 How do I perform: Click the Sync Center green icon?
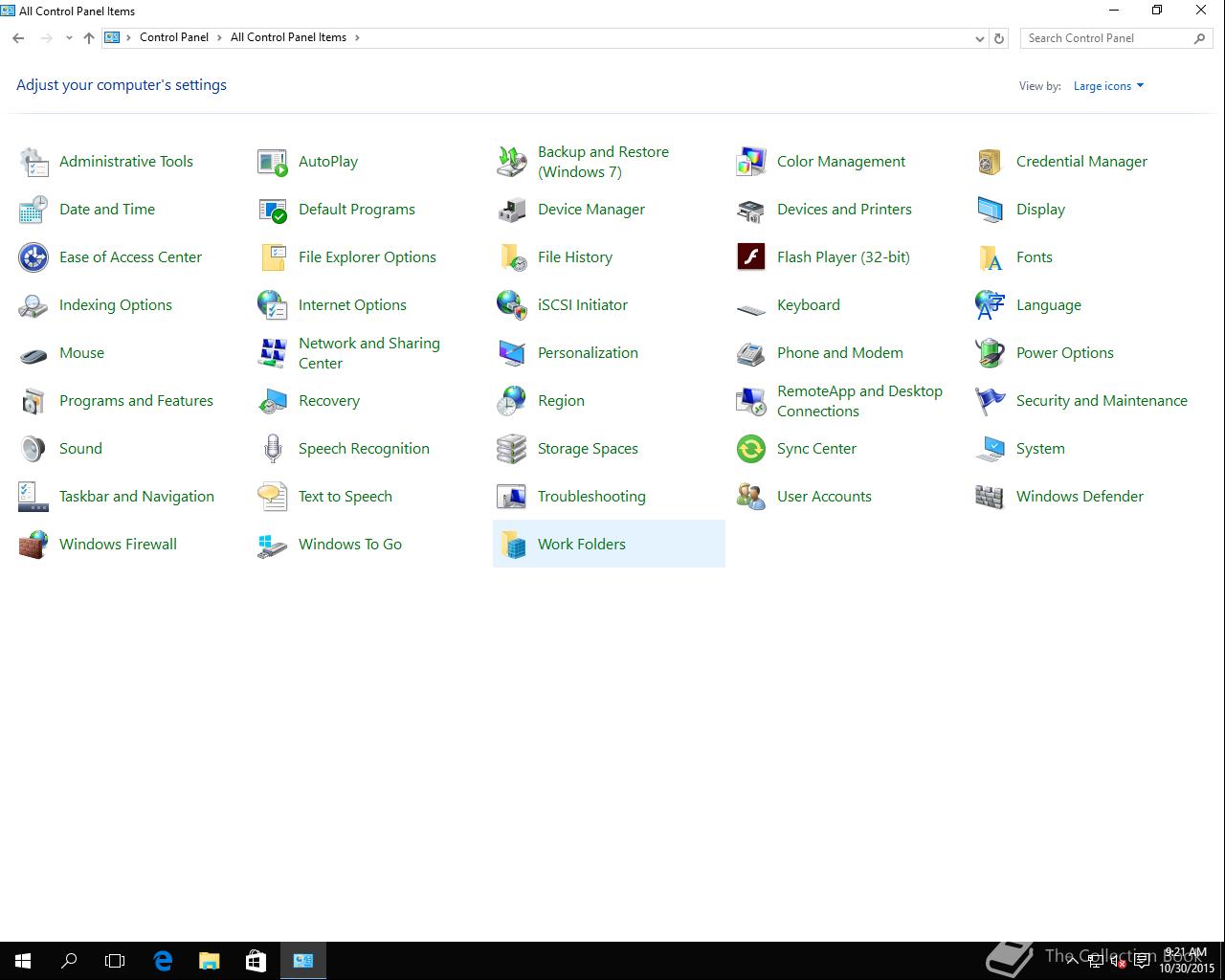pos(751,449)
